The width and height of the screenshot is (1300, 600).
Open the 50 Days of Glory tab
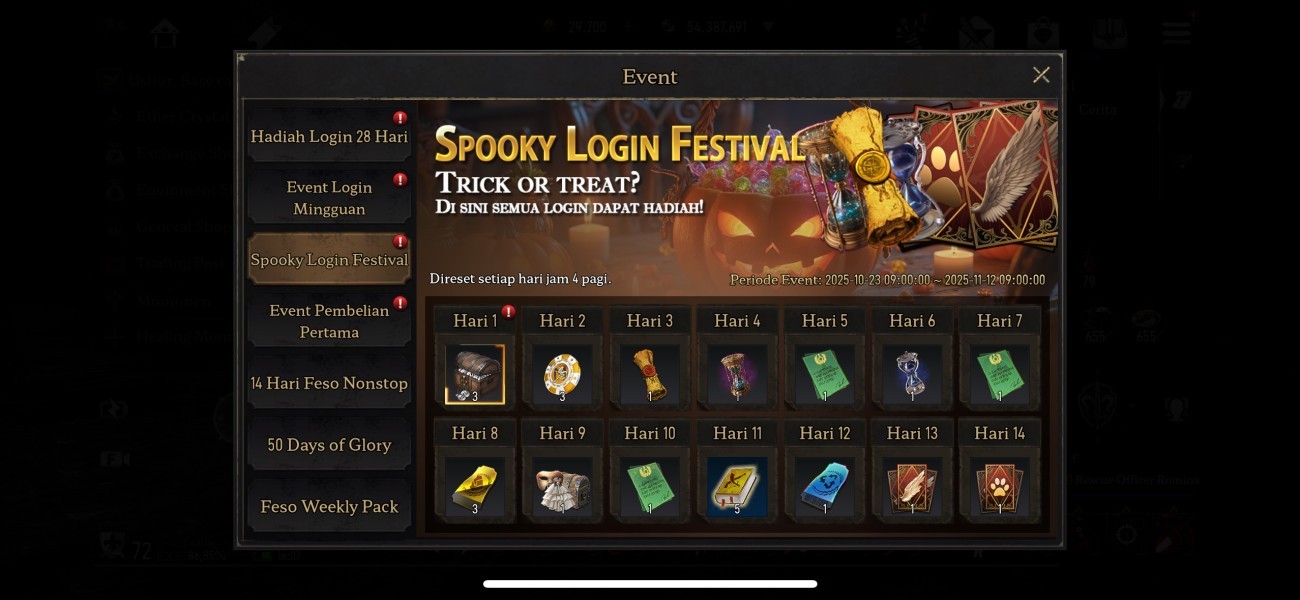coord(329,445)
